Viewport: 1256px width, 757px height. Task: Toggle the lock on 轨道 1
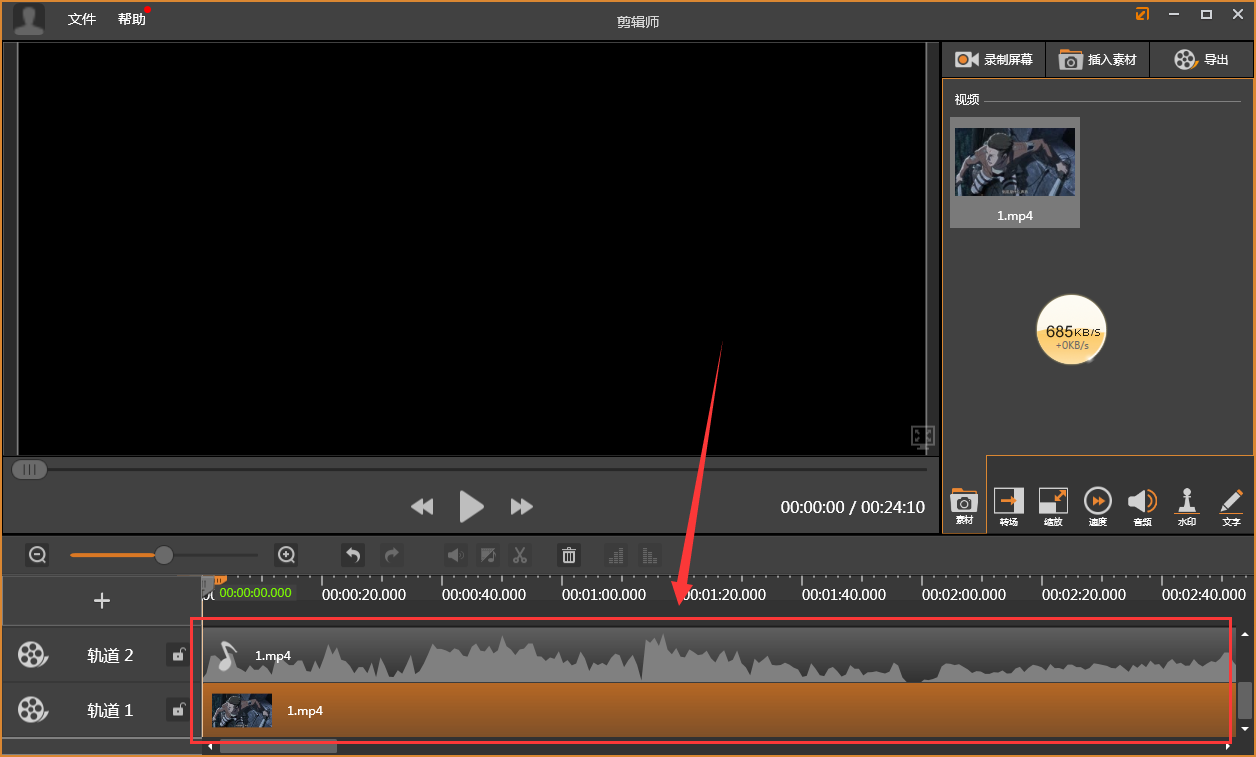[x=178, y=710]
